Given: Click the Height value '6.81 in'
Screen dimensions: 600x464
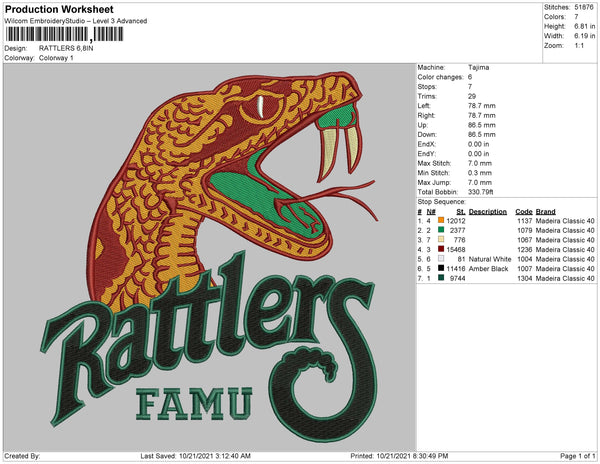Looking at the screenshot, I should coord(584,26).
